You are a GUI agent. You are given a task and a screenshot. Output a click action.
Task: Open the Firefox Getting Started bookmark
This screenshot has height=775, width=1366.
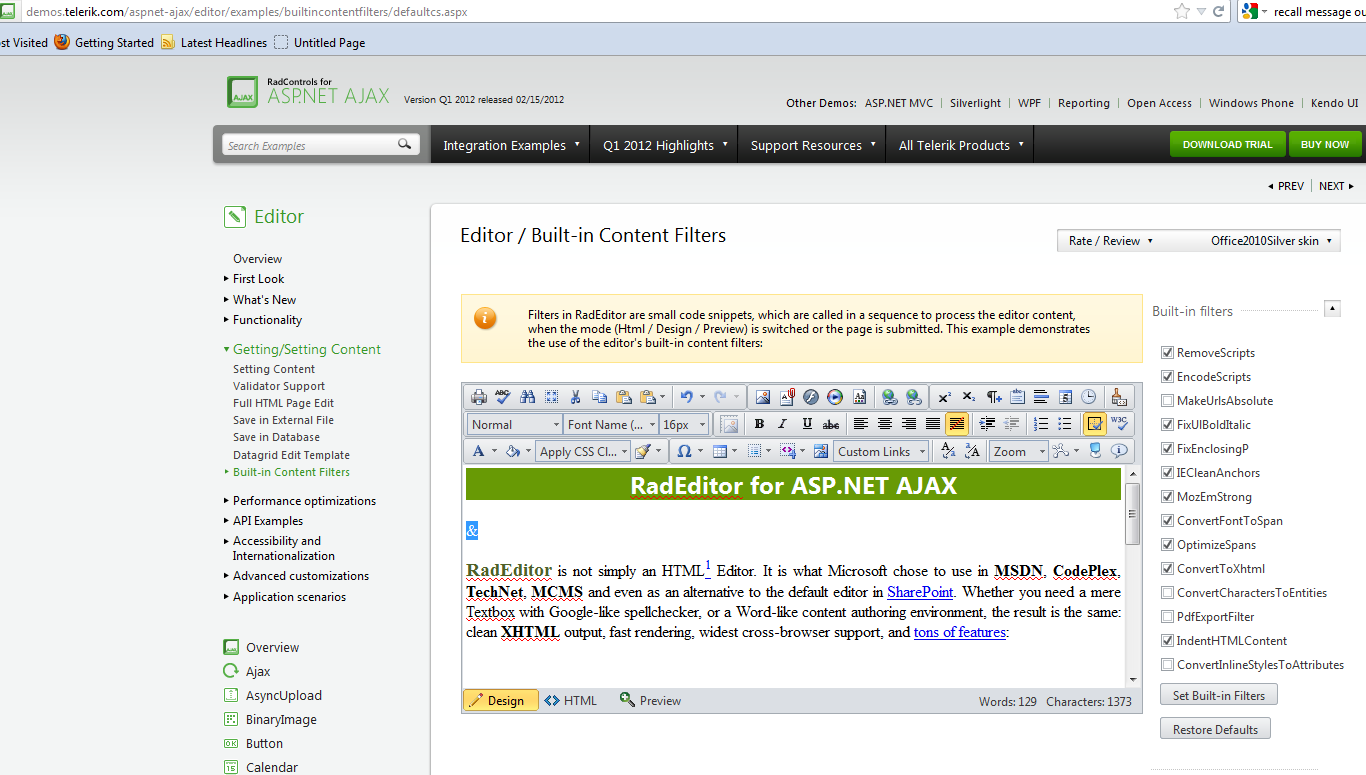pyautogui.click(x=104, y=43)
